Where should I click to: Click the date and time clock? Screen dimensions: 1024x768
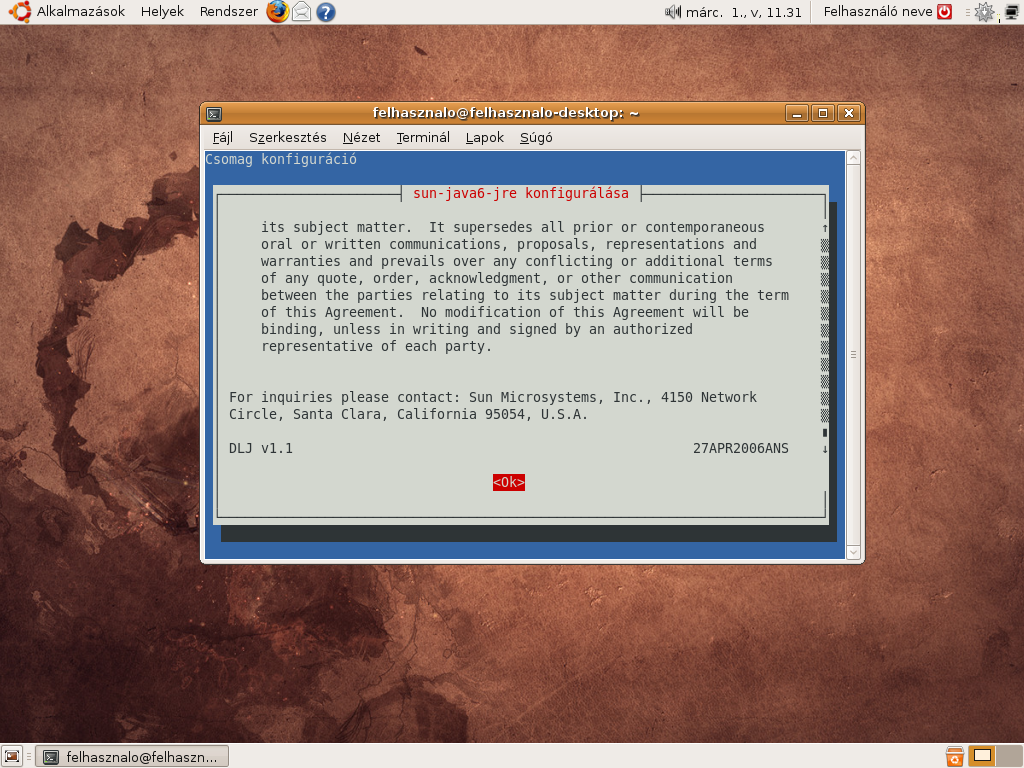point(743,12)
